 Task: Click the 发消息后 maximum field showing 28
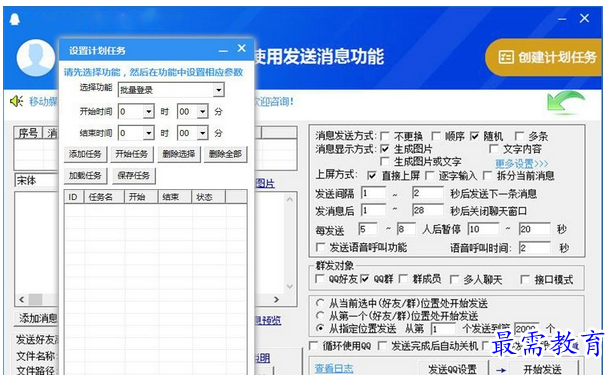(428, 210)
